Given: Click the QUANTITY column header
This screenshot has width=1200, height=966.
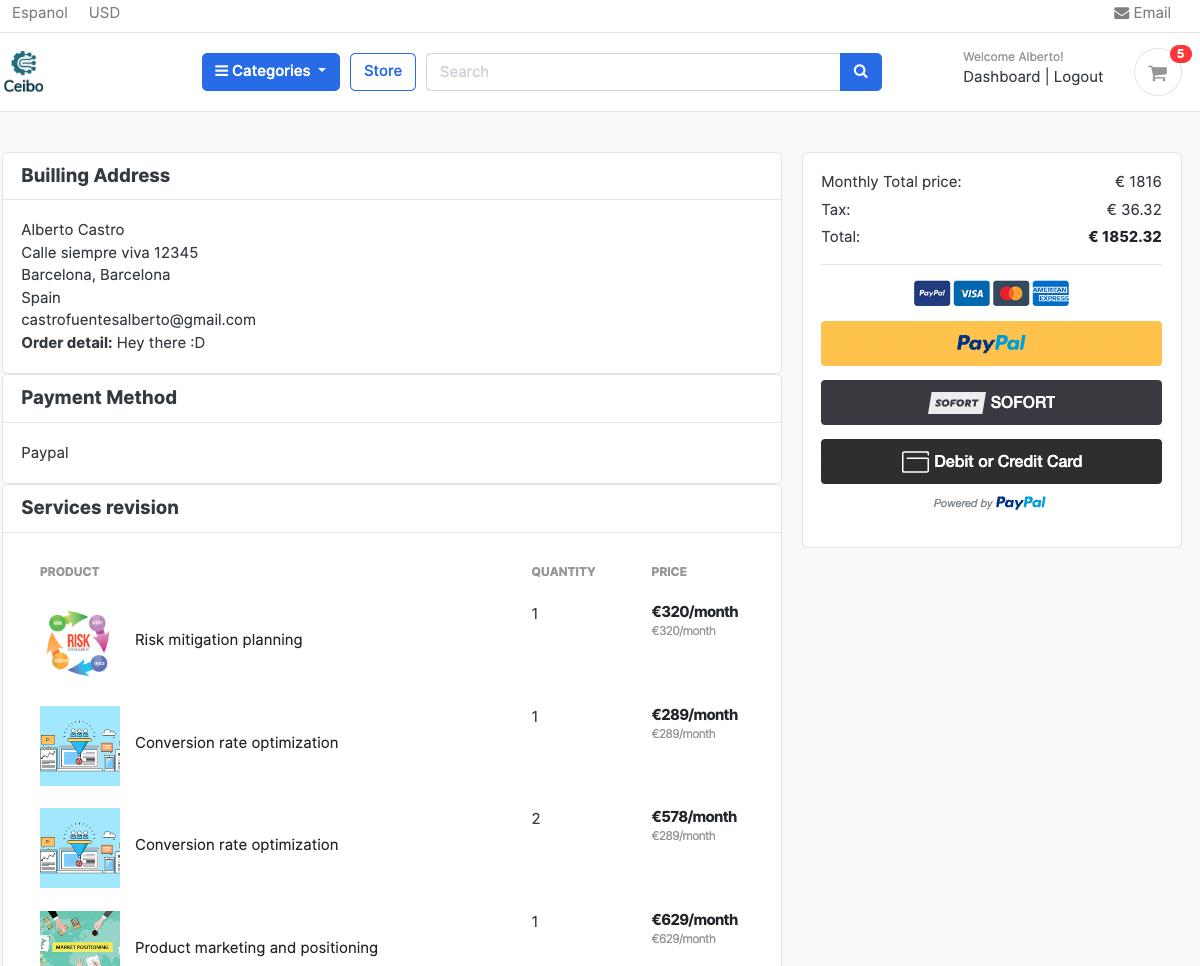Looking at the screenshot, I should coord(563,572).
